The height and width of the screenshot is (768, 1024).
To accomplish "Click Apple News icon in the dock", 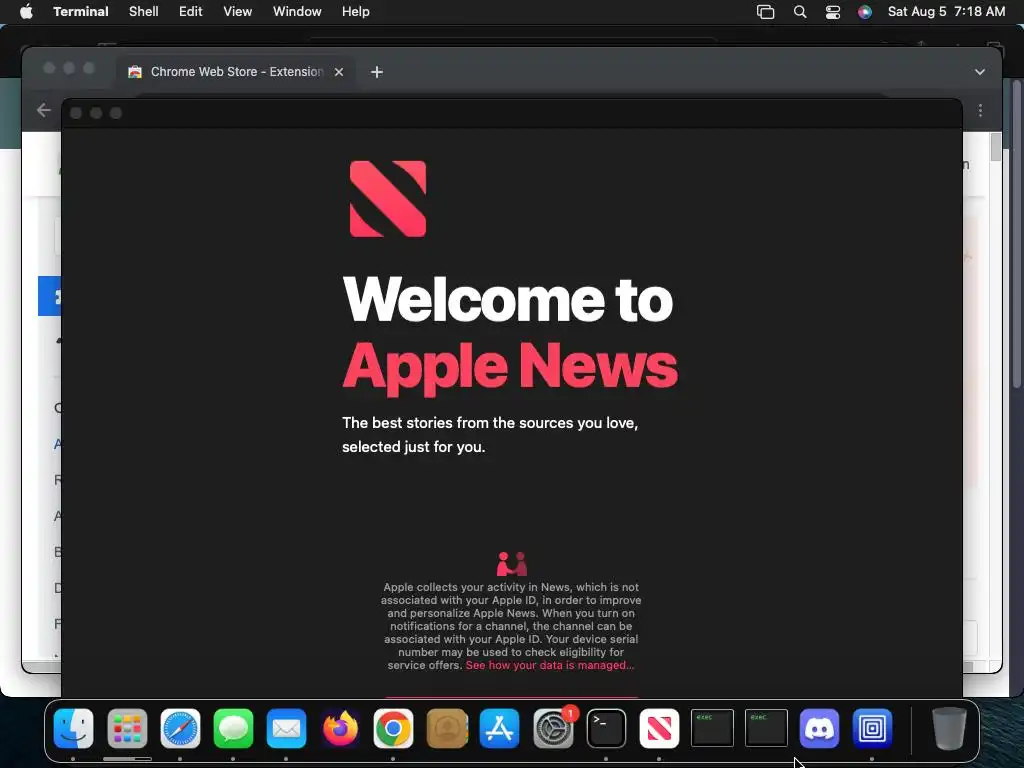I will (659, 728).
